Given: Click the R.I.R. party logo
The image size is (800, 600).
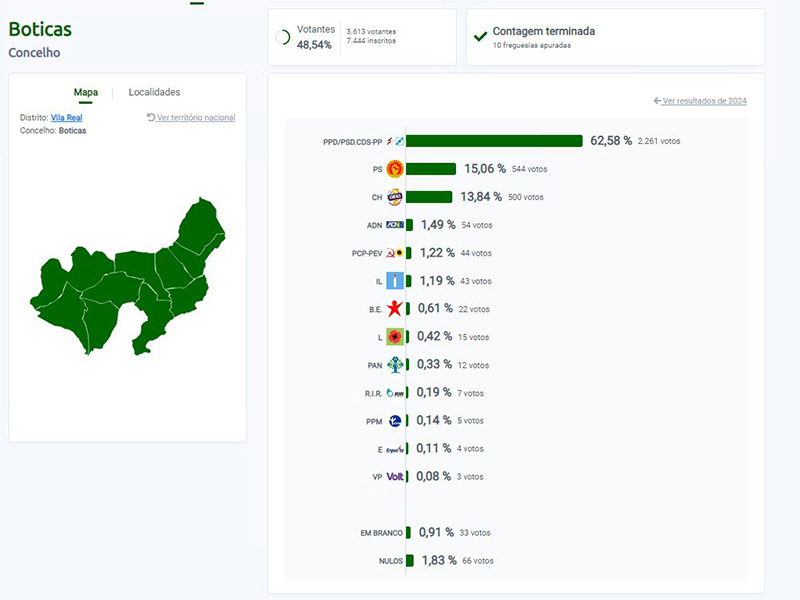Looking at the screenshot, I should [x=395, y=393].
